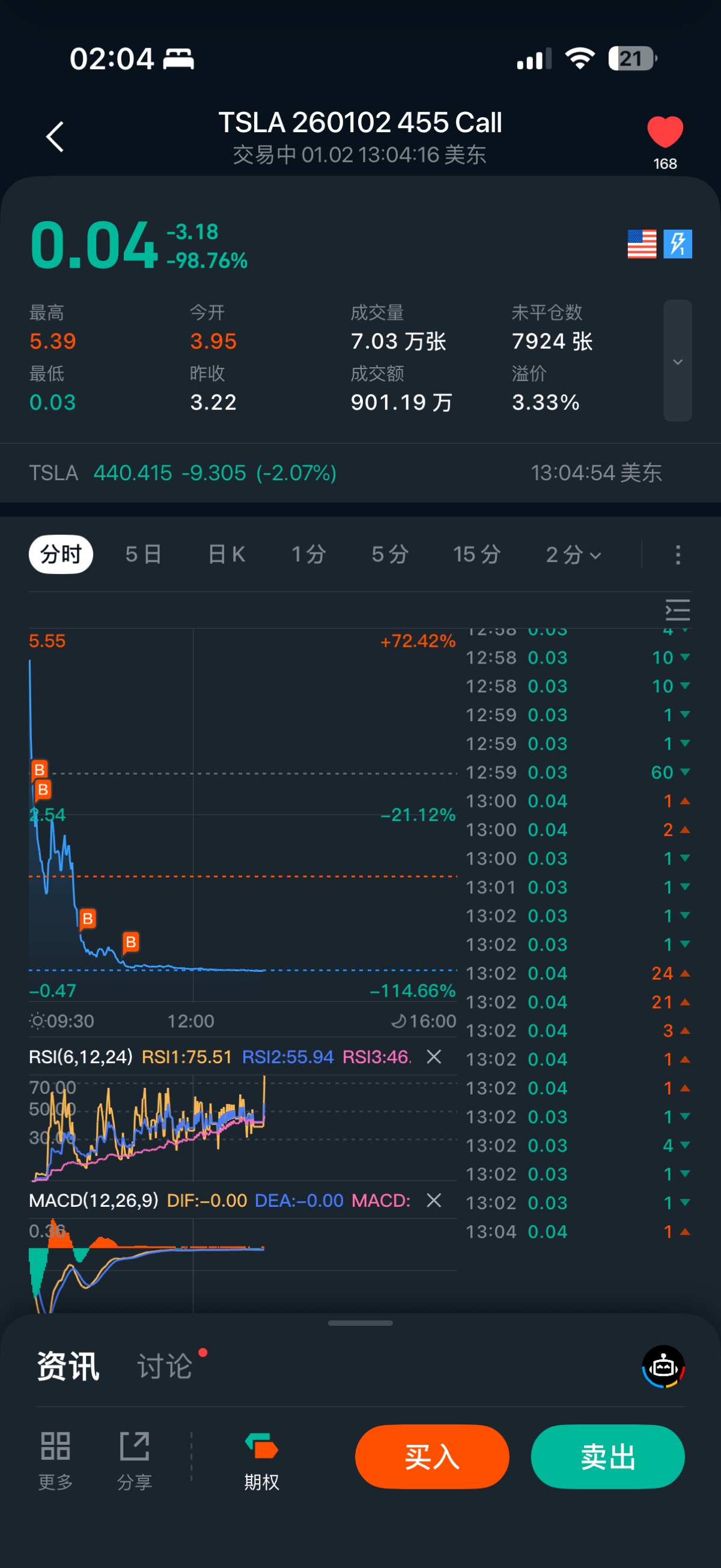The image size is (721, 1568).
Task: Switch to the 15分 chart tab
Action: point(476,554)
